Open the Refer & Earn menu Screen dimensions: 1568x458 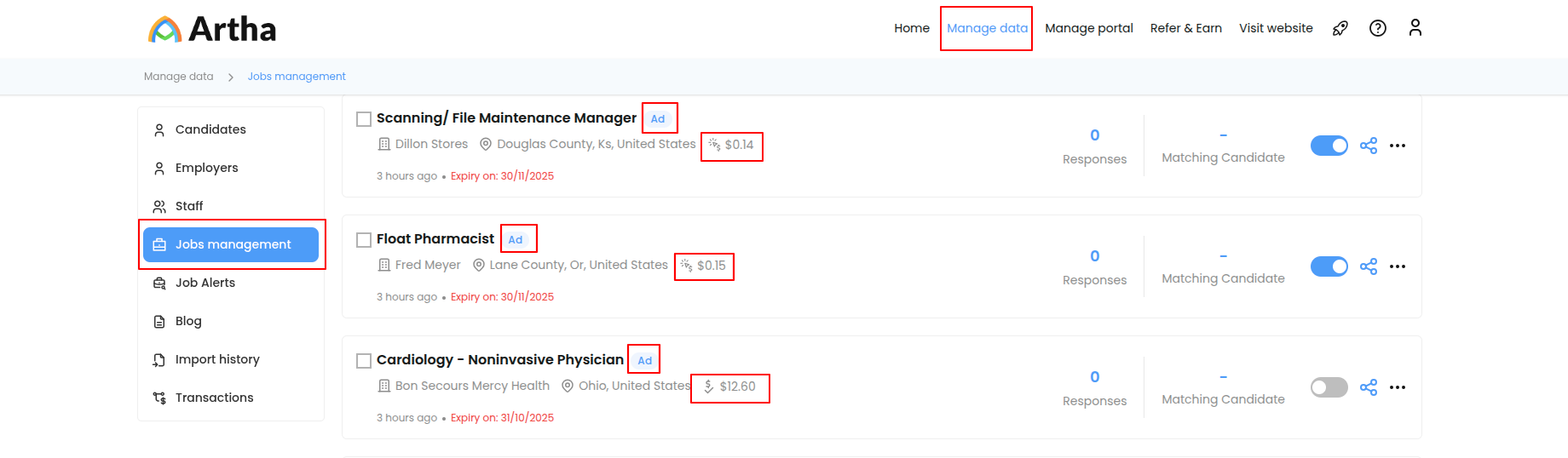coord(1185,28)
